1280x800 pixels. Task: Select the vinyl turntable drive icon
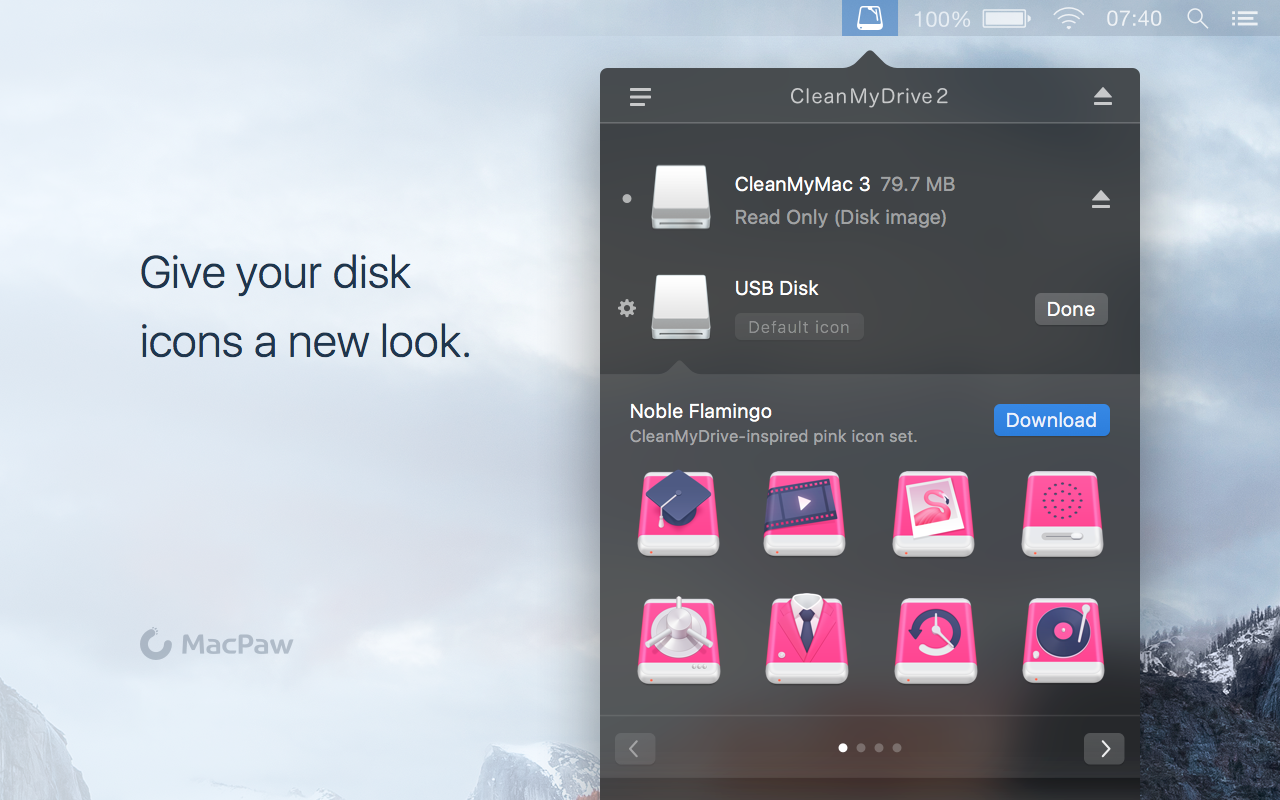[1063, 640]
